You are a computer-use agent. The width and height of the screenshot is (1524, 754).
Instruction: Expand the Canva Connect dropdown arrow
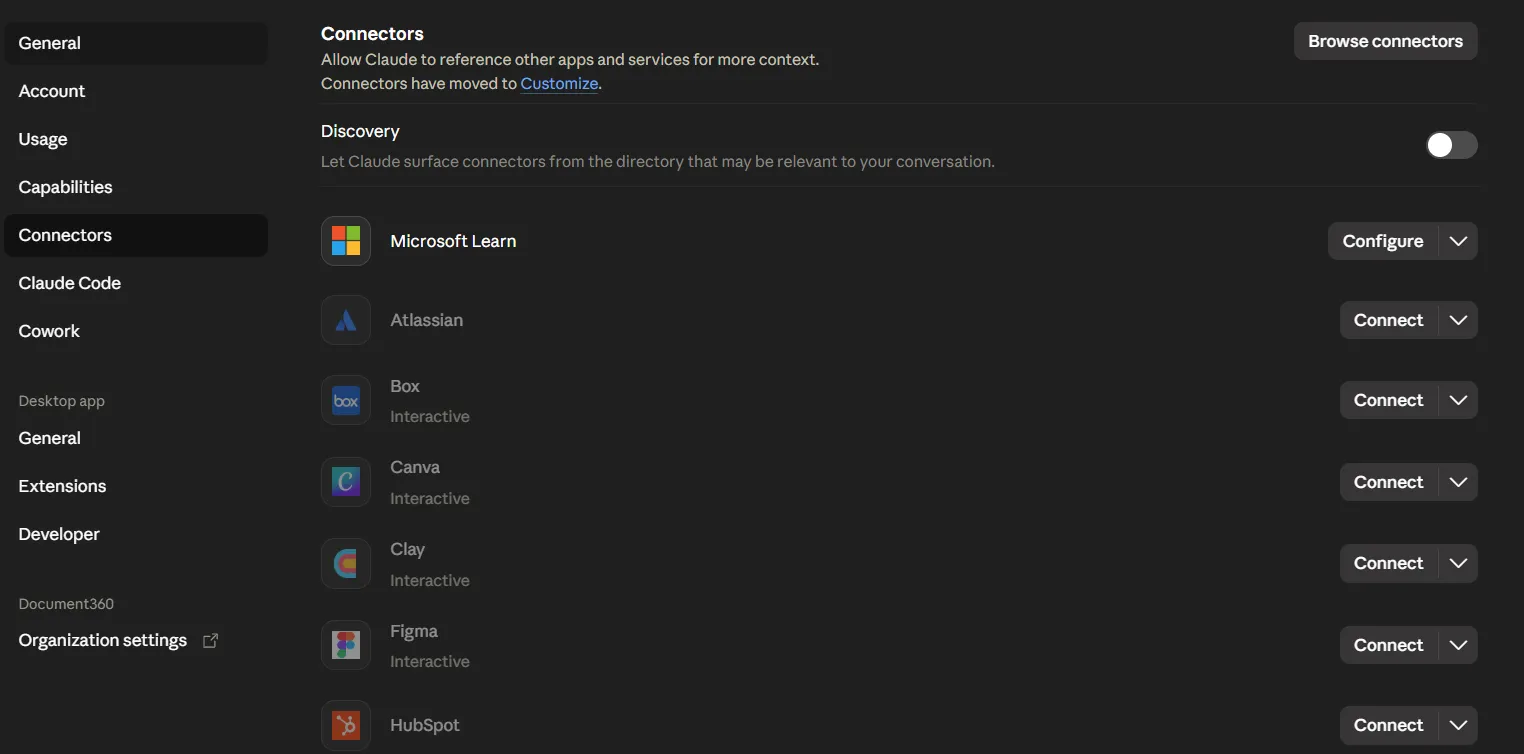(x=1458, y=482)
